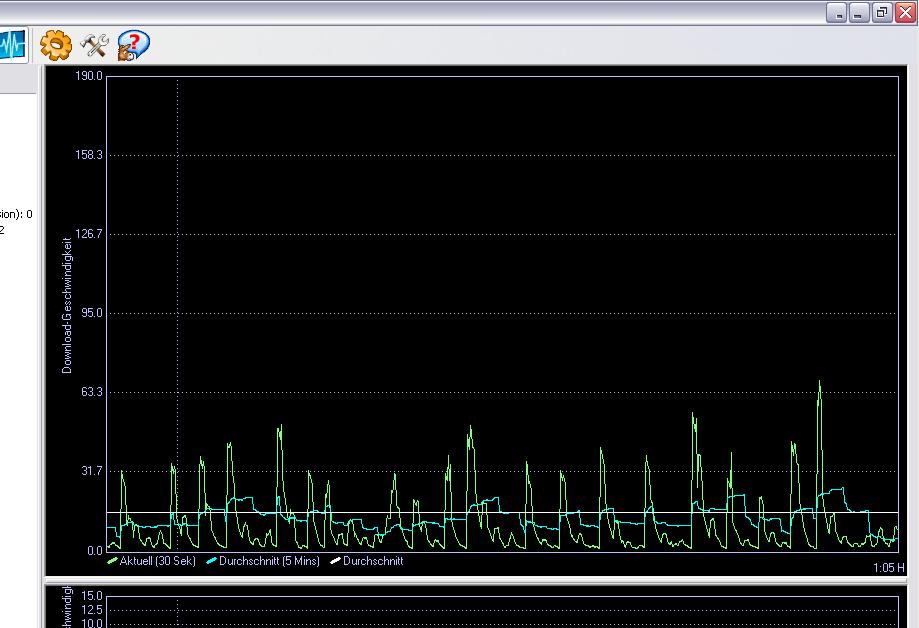Screen dimensions: 919x628
Task: Click the tallest green peak in download graph
Action: coord(819,383)
